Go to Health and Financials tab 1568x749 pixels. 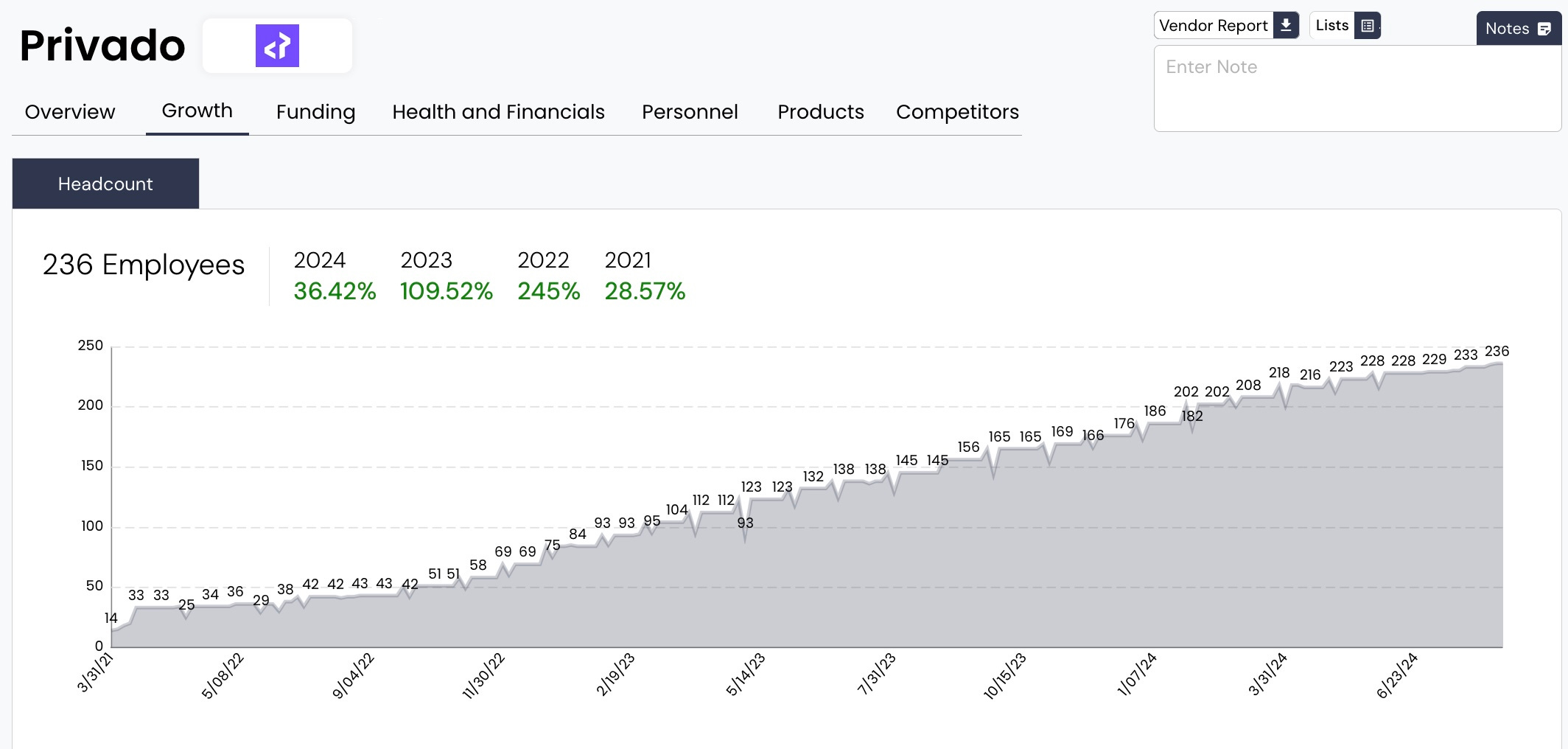[498, 112]
